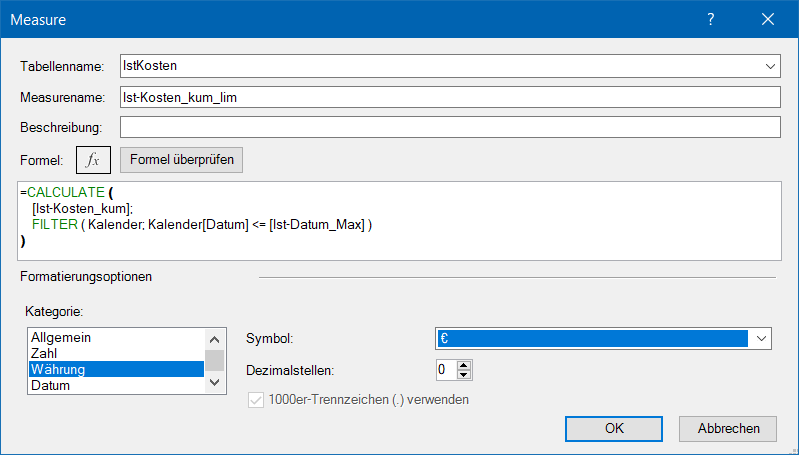Viewport: 799px width, 455px height.
Task: Click the fx insert function icon
Action: pos(94,160)
